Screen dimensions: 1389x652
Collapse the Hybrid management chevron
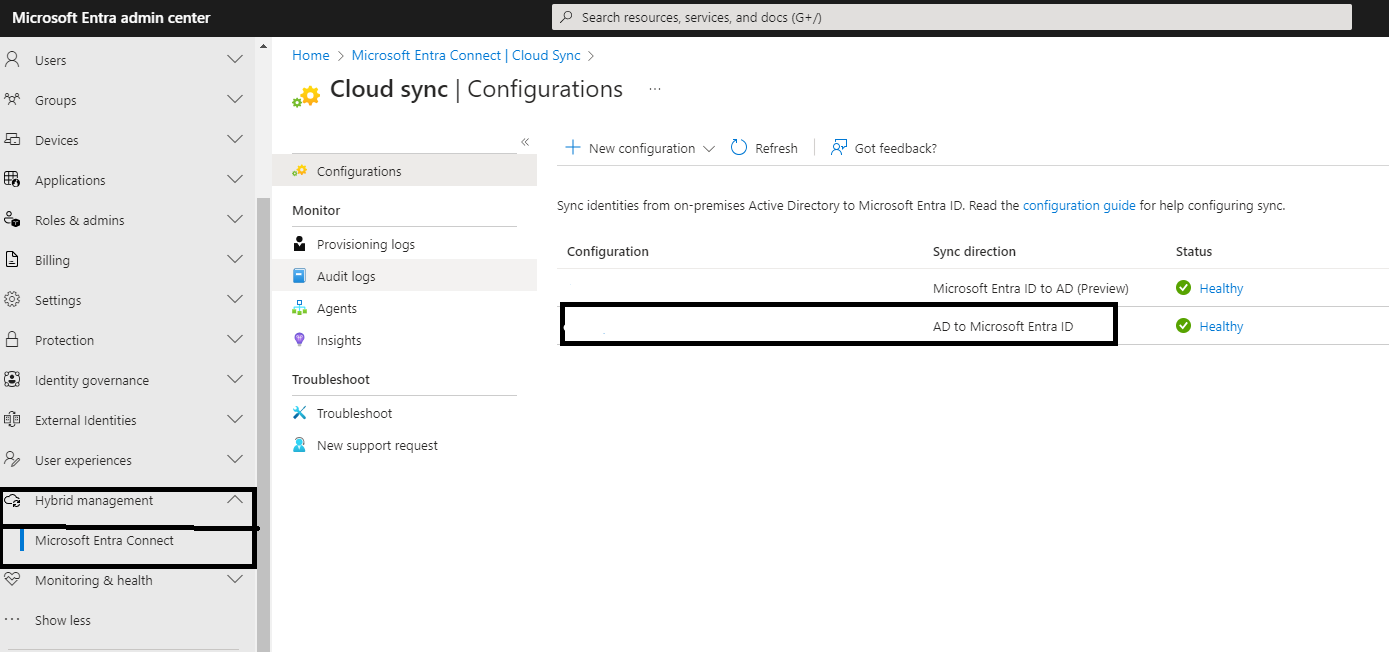(235, 500)
